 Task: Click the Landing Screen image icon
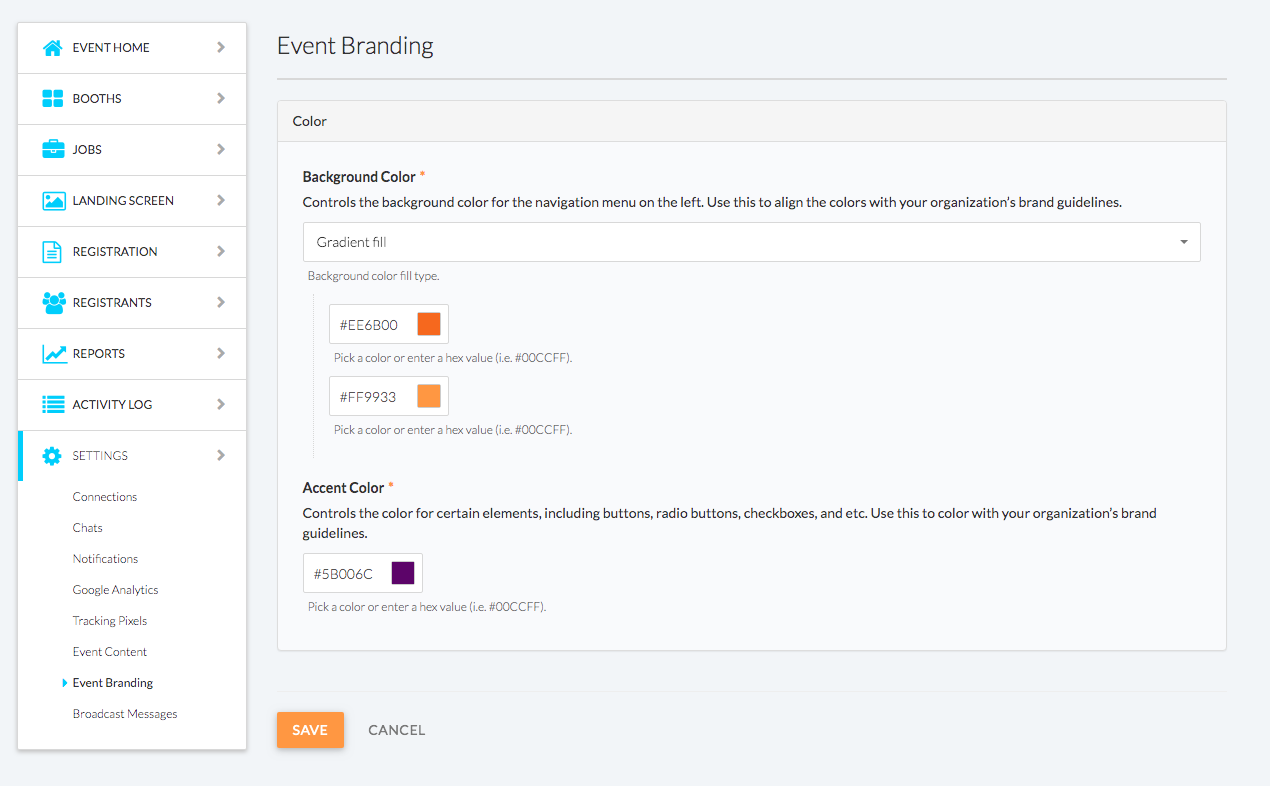pos(53,201)
